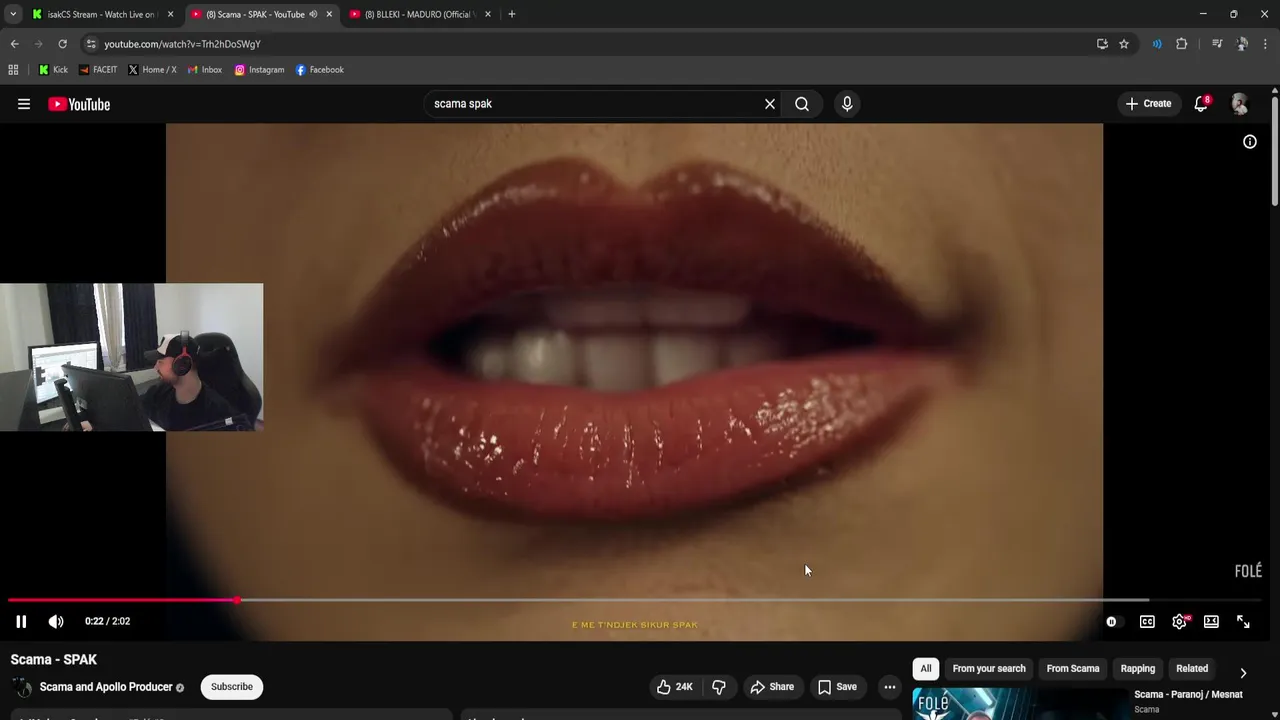The image size is (1280, 720).
Task: Open the browser extensions puzzle icon
Action: (1181, 44)
